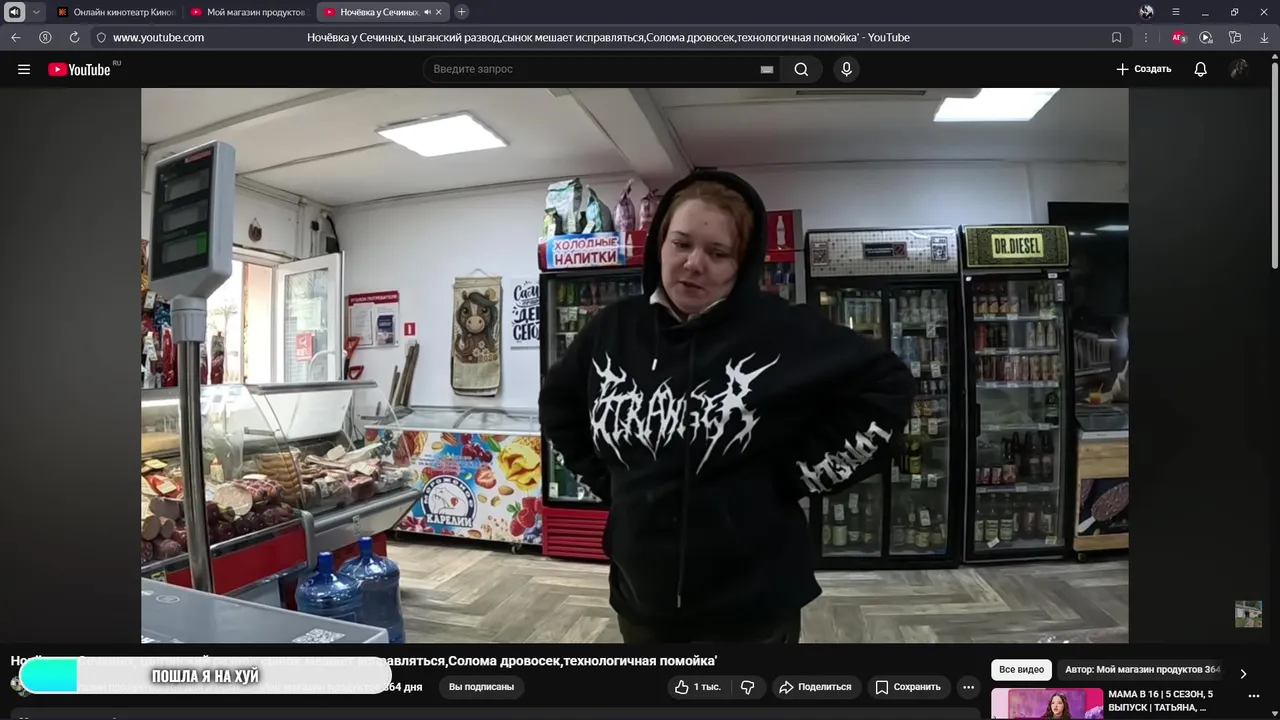
Task: Click www.youtube.com address field
Action: pos(158,37)
